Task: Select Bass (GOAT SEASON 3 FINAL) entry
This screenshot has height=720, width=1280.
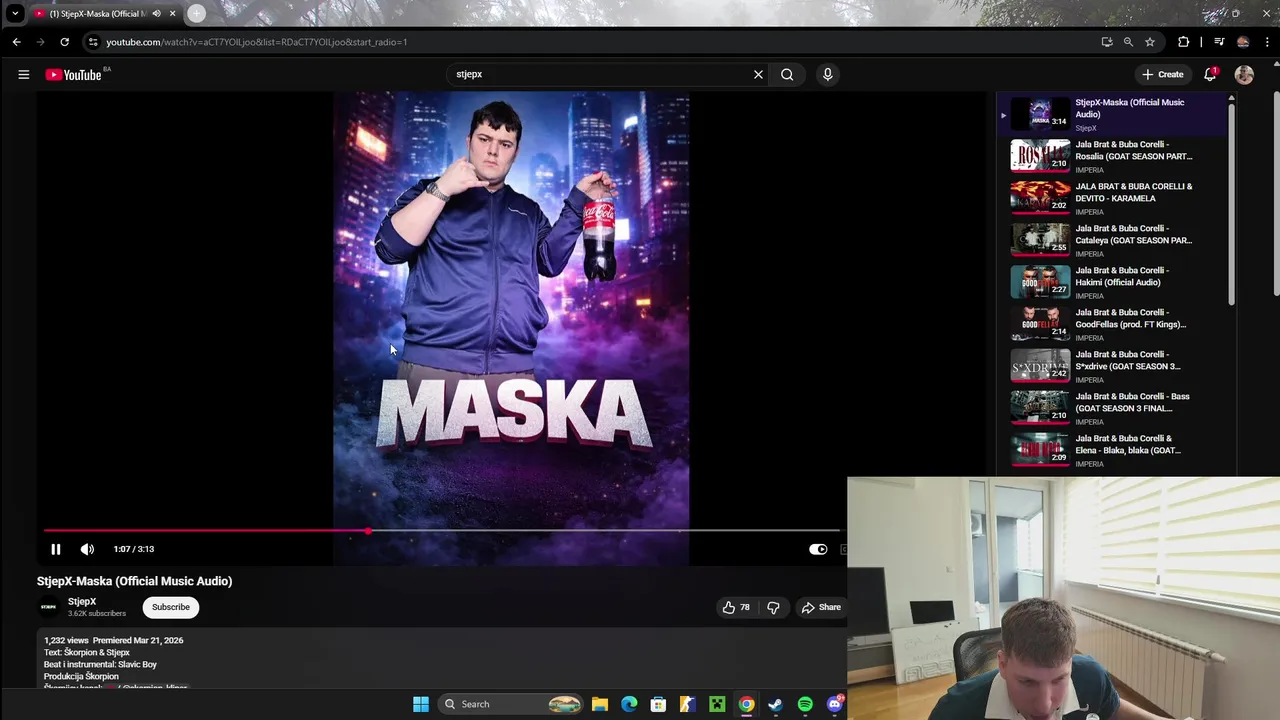Action: [x=1113, y=408]
